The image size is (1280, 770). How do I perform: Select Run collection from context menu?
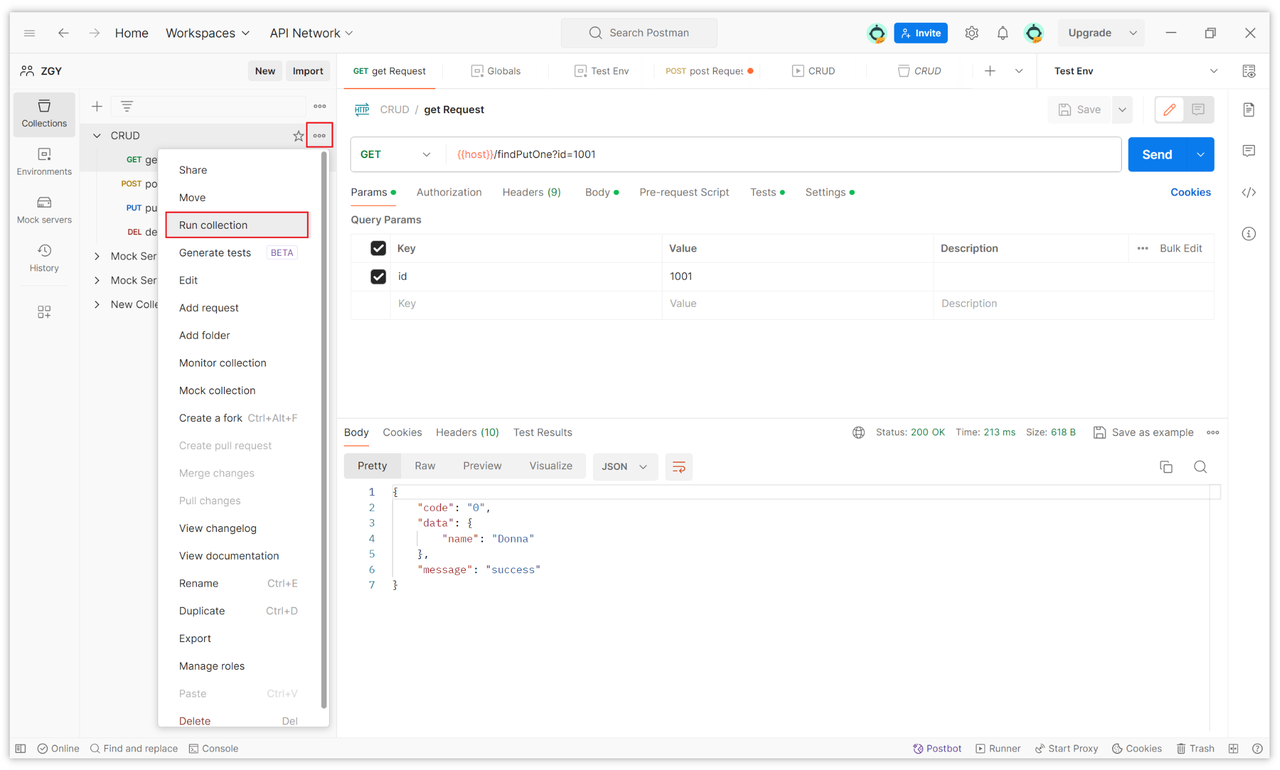237,225
